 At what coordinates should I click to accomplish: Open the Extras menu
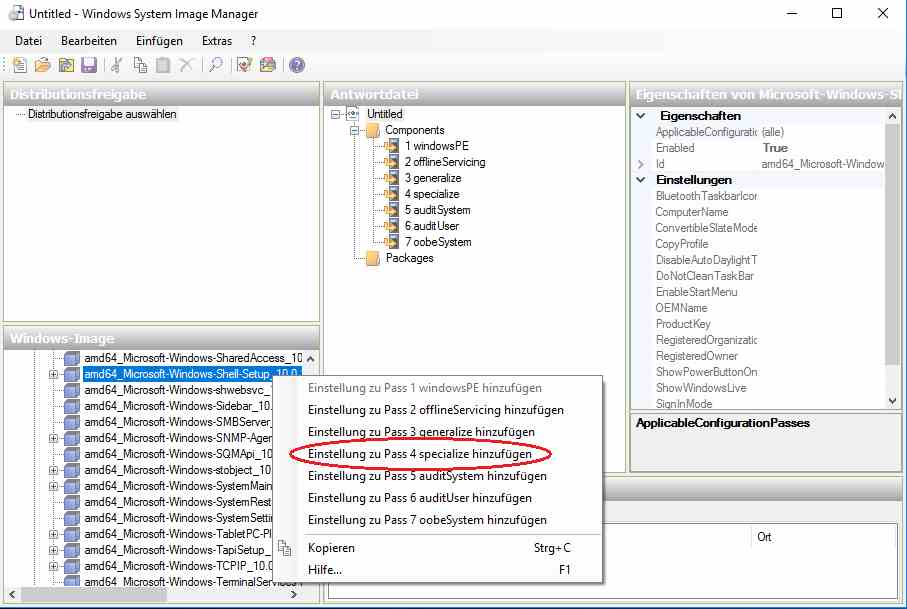217,41
